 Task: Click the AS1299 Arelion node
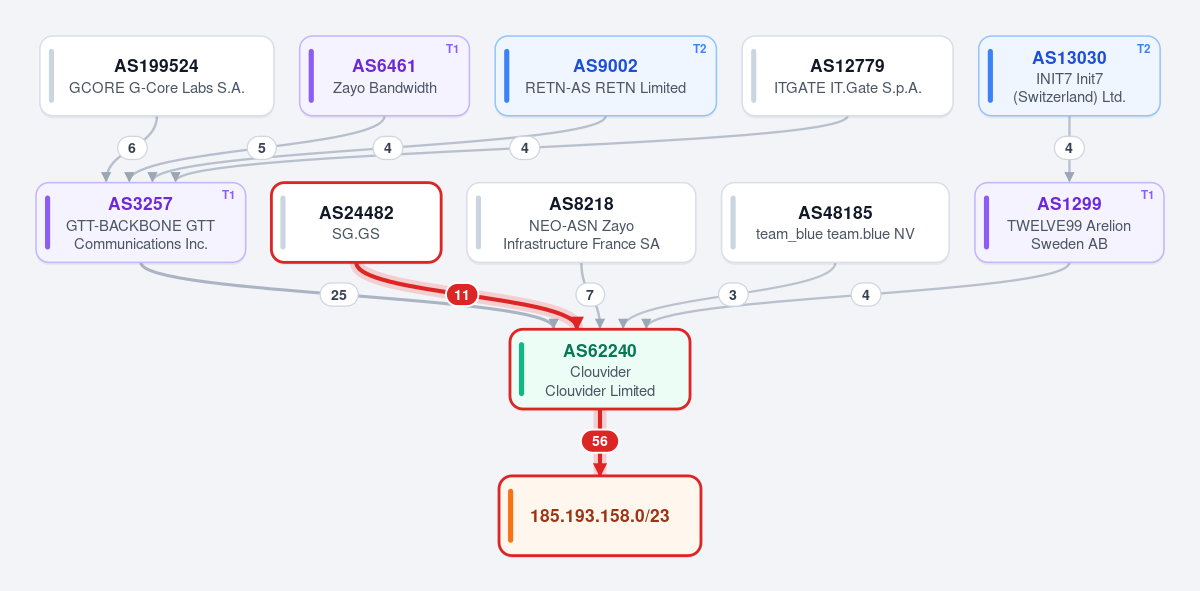tap(1069, 222)
